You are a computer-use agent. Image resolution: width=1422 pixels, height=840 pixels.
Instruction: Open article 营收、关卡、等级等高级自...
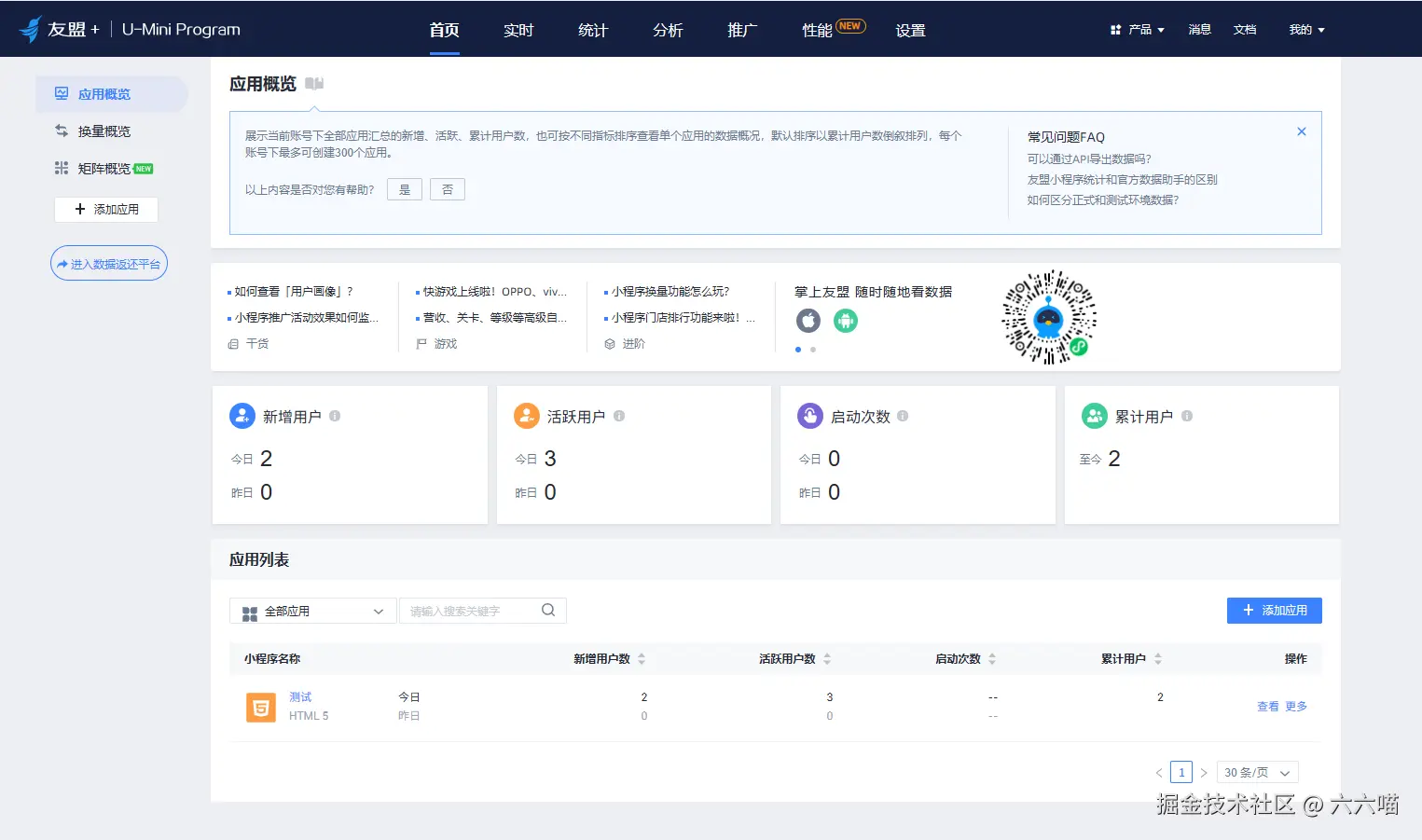[x=495, y=318]
